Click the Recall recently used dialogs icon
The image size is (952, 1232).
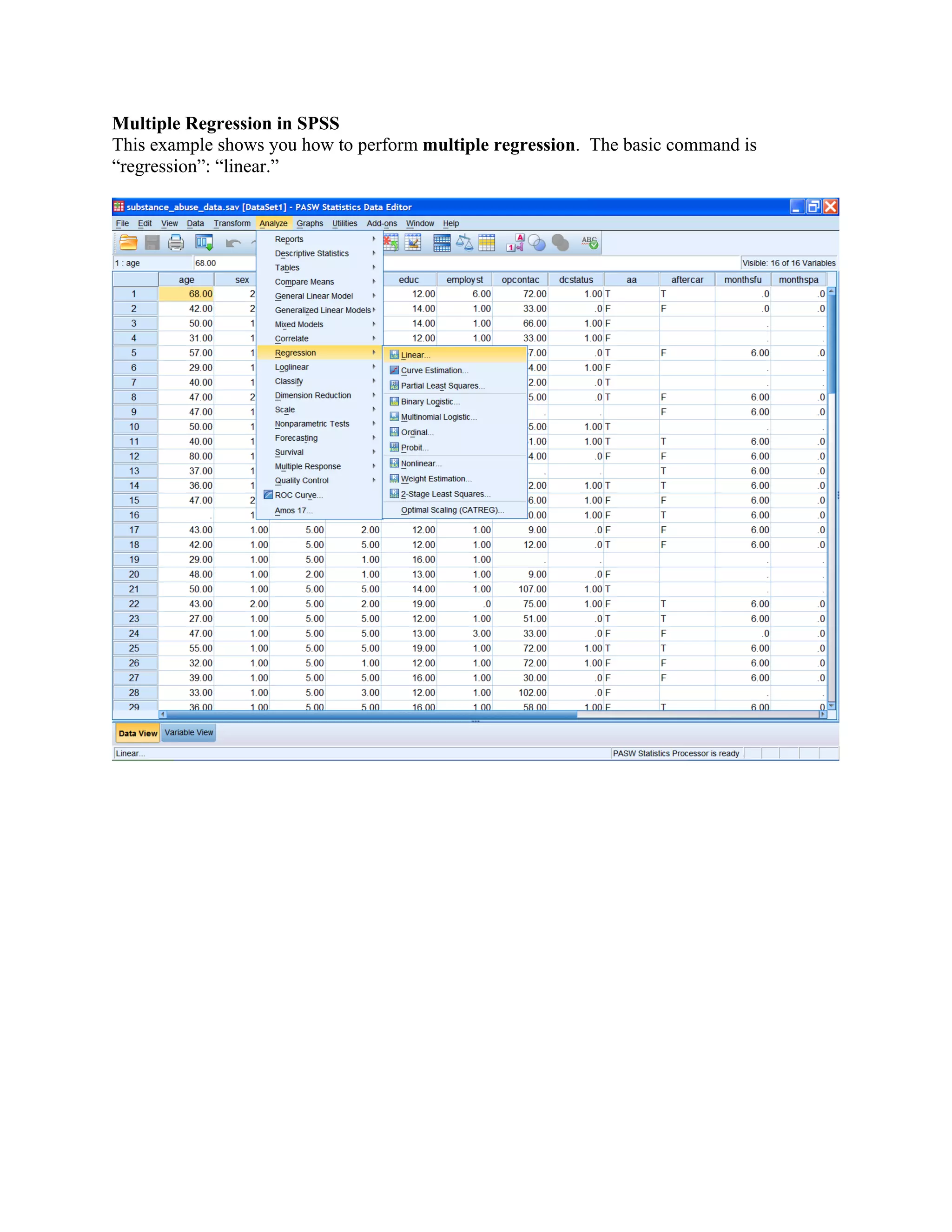coord(204,243)
